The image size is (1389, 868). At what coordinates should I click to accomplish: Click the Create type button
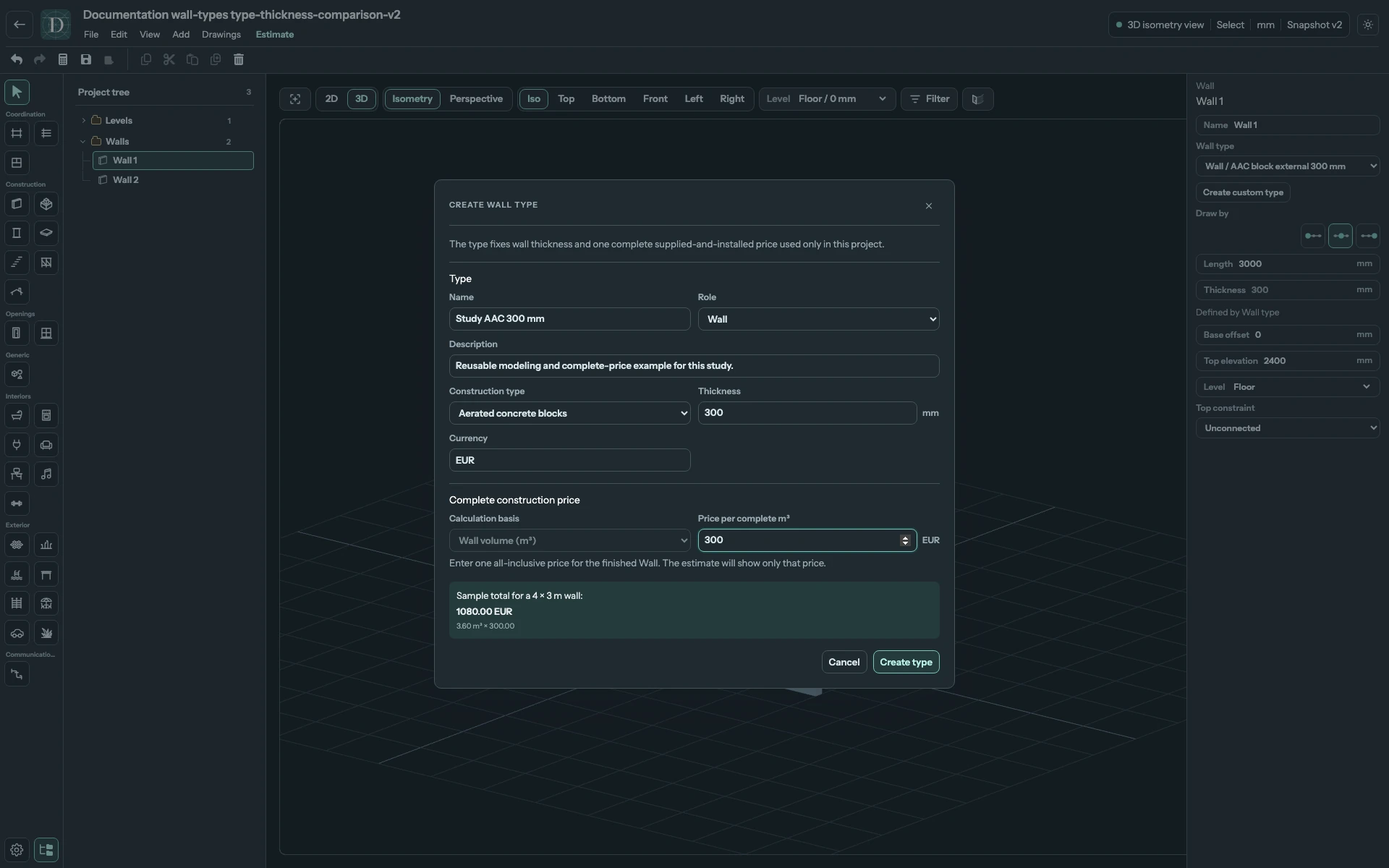pyautogui.click(x=906, y=662)
